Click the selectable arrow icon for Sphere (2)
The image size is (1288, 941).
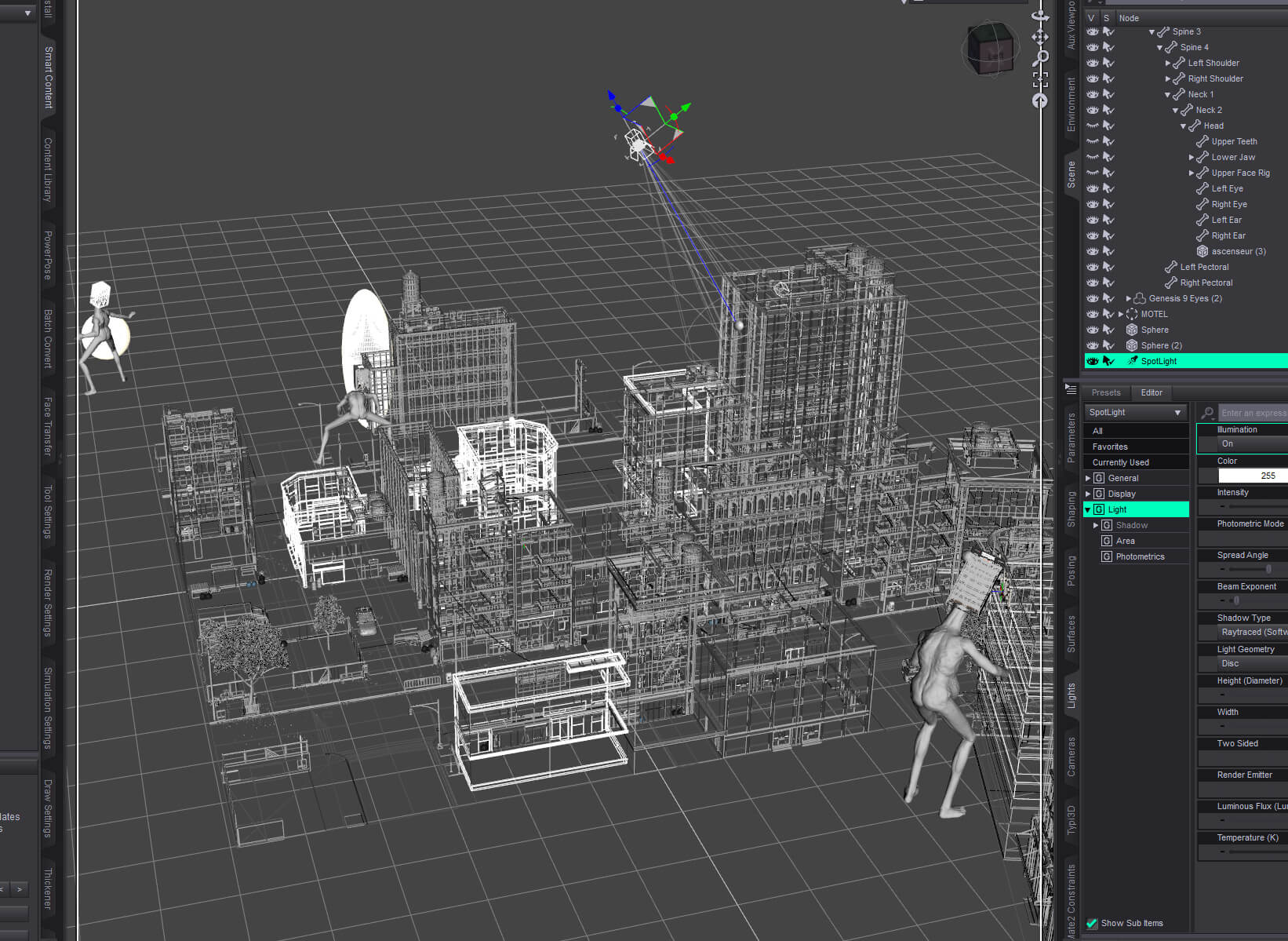pos(1108,345)
